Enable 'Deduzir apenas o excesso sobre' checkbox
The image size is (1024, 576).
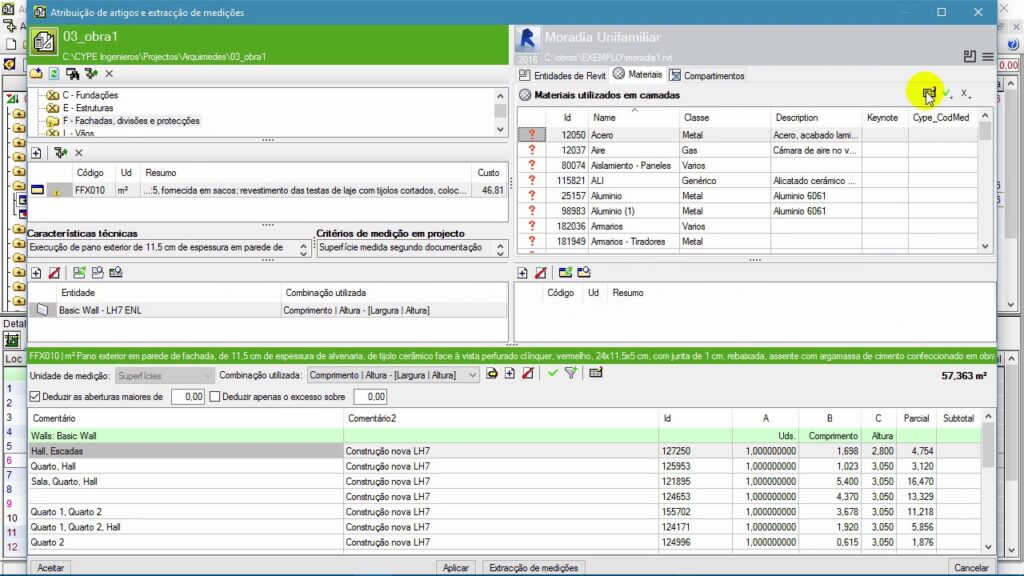click(x=214, y=397)
